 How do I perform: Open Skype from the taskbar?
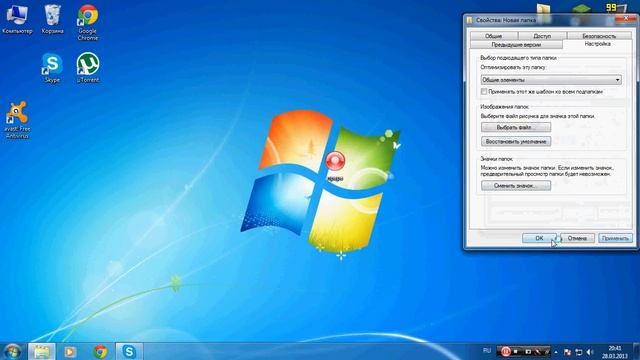pyautogui.click(x=129, y=351)
